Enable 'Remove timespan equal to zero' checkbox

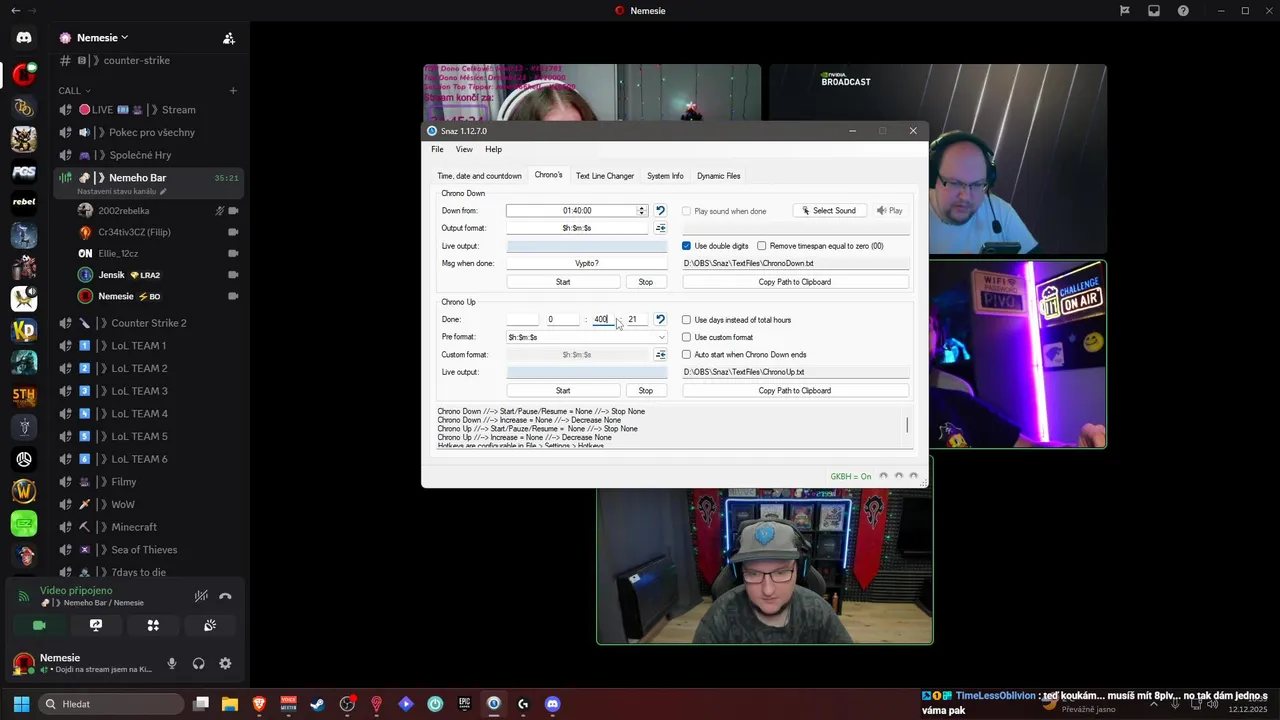coord(762,246)
